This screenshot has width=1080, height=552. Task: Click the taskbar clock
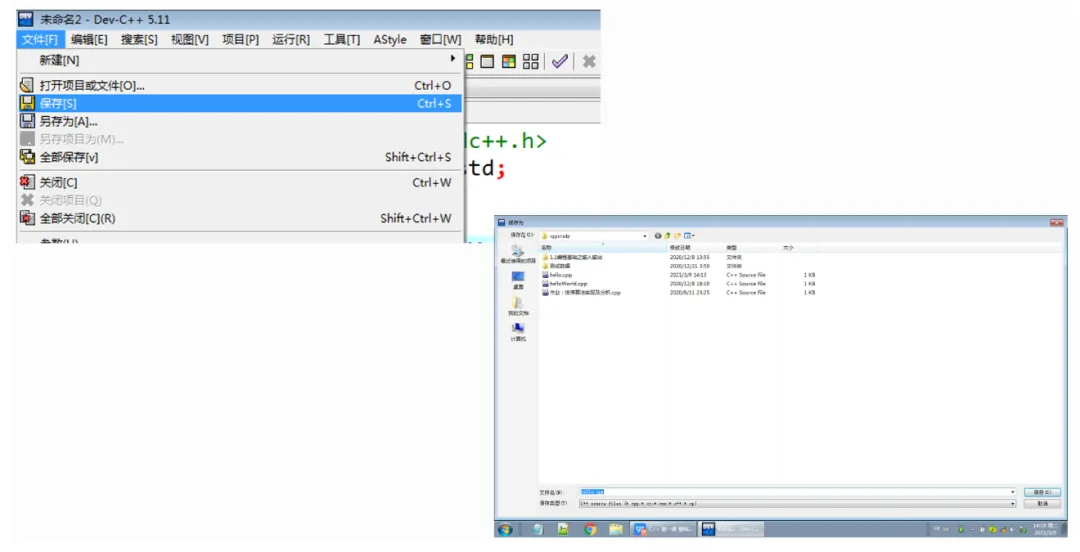(1044, 529)
